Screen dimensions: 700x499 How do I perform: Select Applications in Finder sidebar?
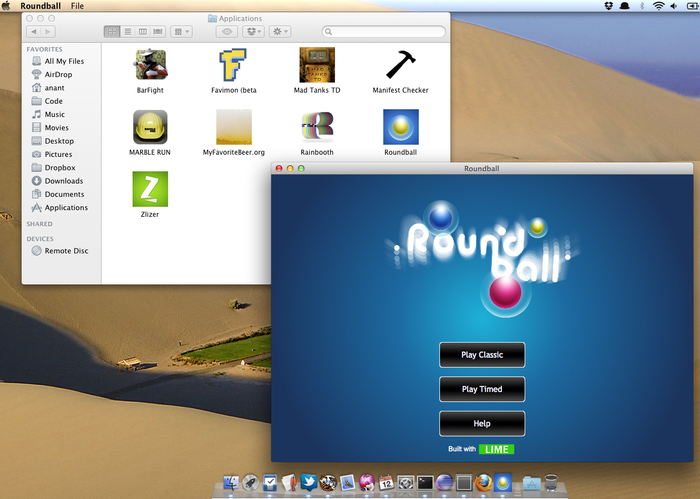tap(60, 208)
